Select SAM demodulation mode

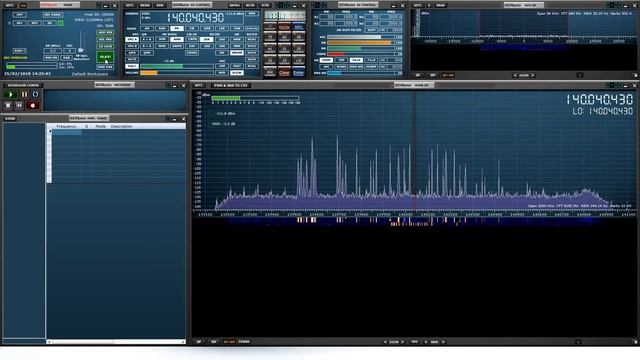pyautogui.click(x=162, y=29)
